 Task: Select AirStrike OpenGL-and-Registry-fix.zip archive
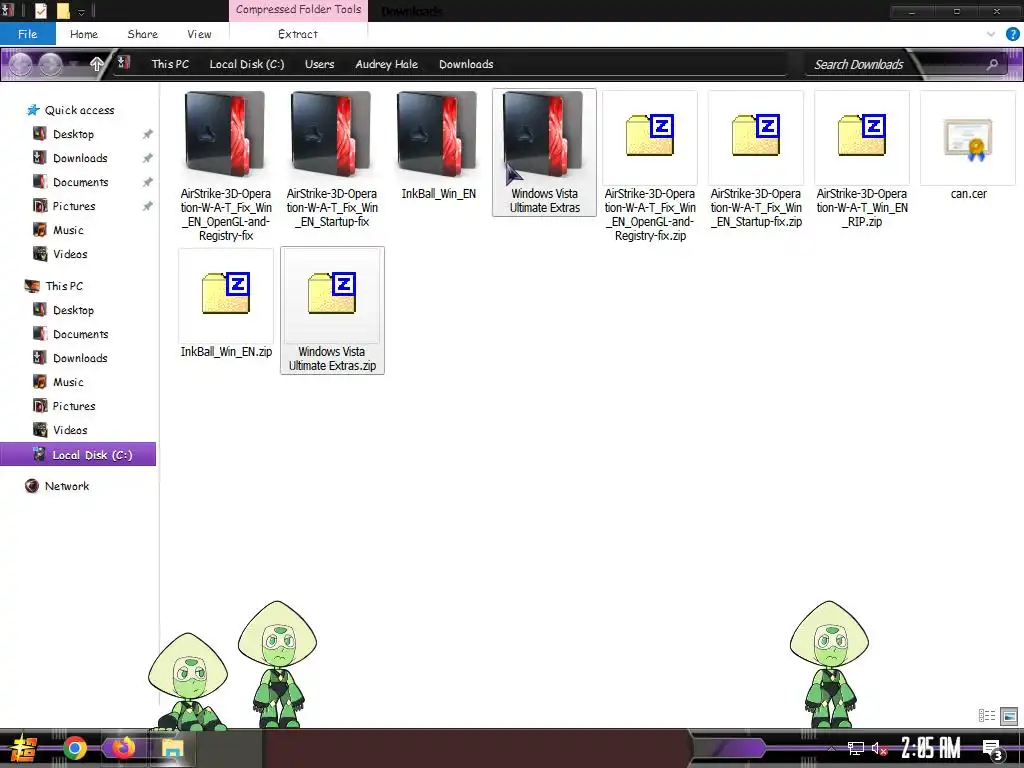[x=650, y=167]
